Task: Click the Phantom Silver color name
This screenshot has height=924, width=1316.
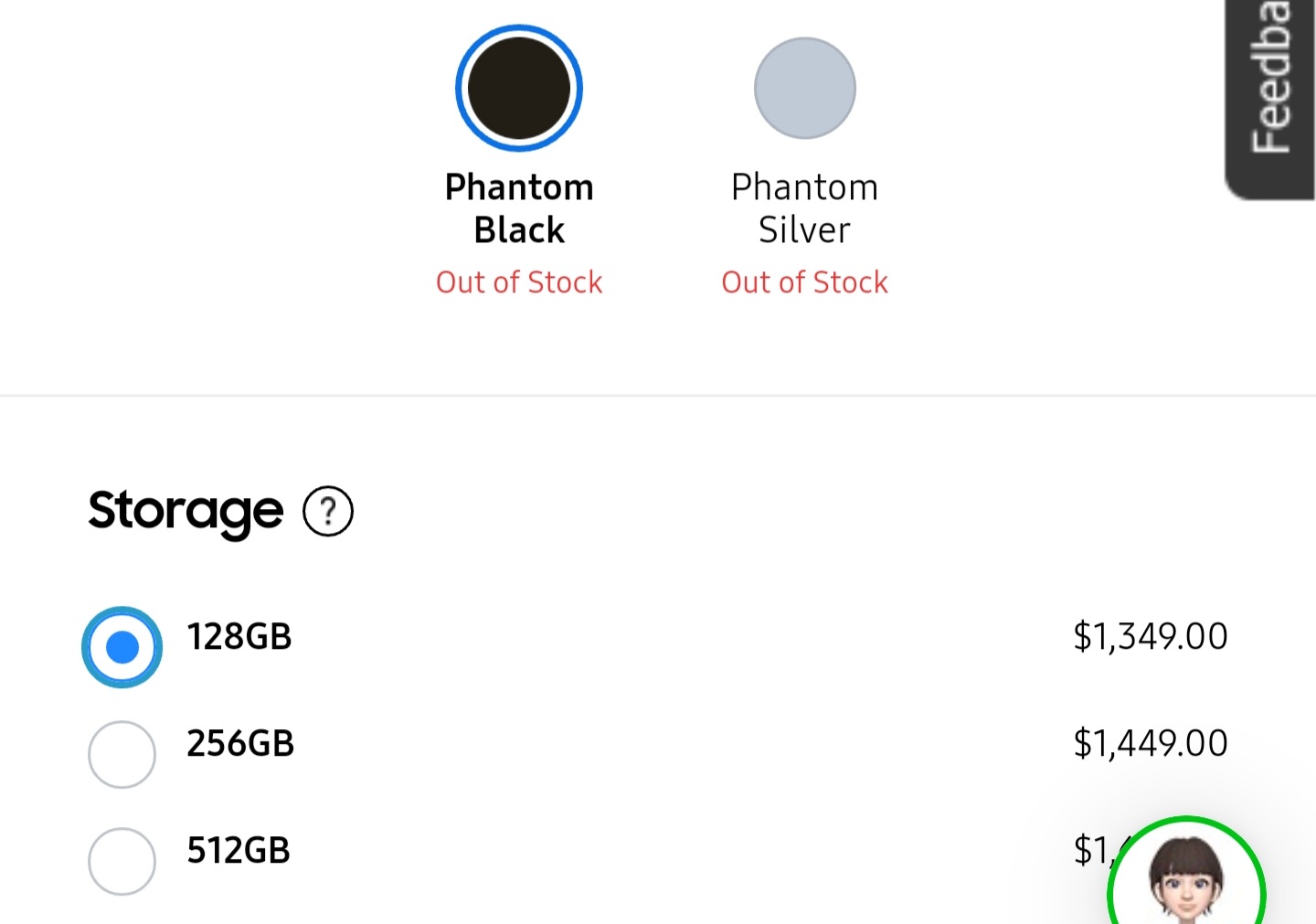Action: point(804,208)
